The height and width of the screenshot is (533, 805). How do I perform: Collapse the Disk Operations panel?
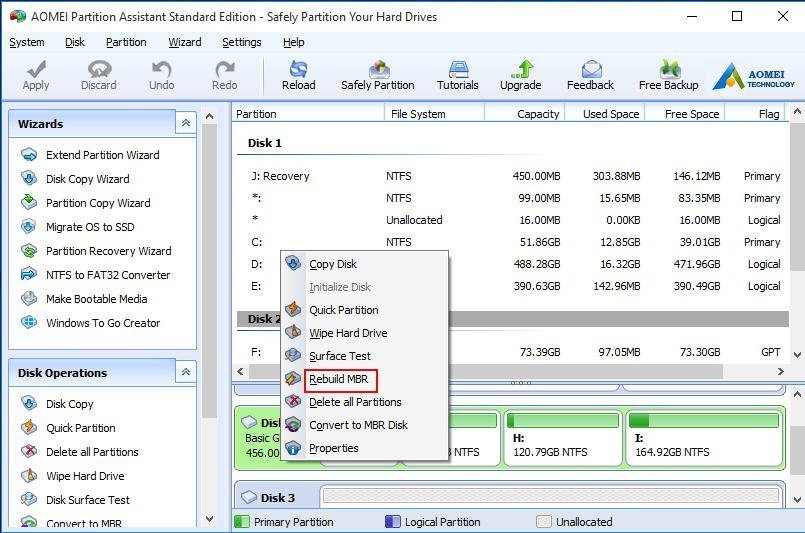coord(186,372)
